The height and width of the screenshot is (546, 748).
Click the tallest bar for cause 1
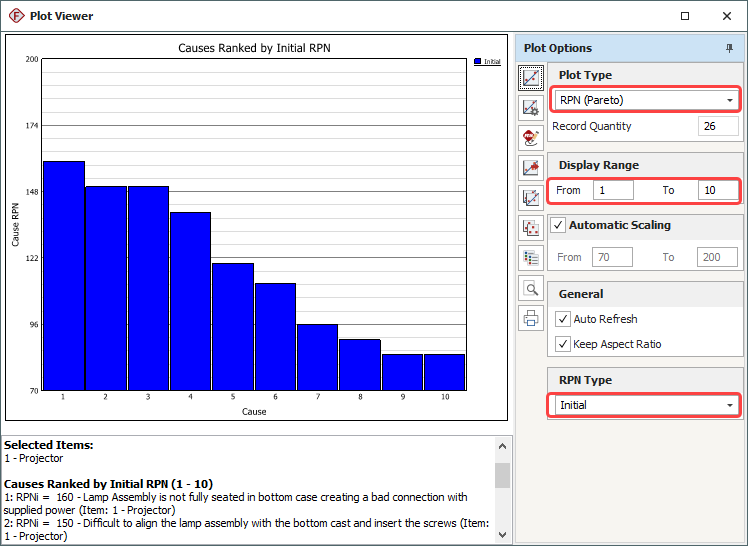(x=63, y=275)
